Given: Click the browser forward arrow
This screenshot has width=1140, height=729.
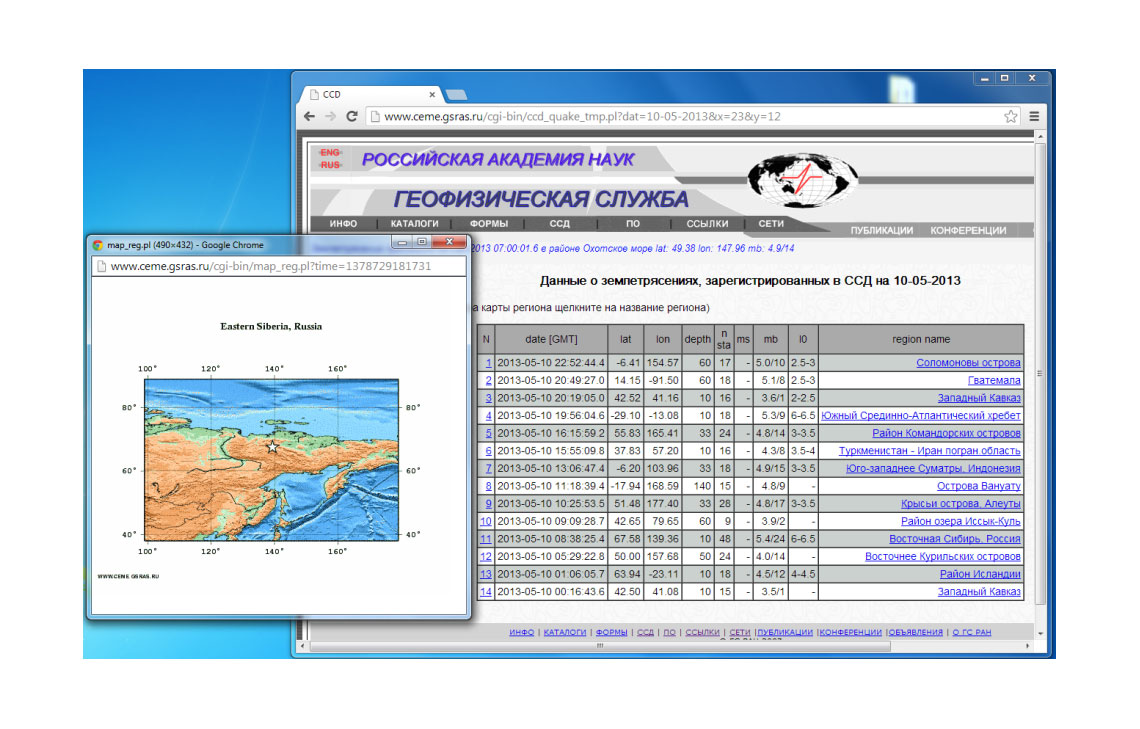Looking at the screenshot, I should [331, 116].
